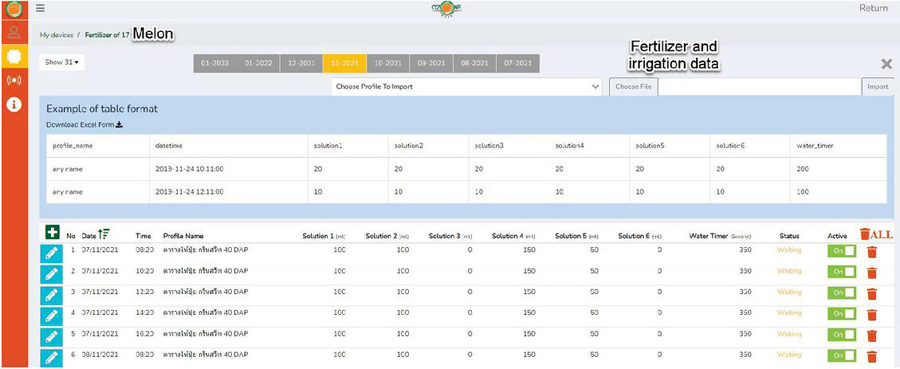Click Download Excel Form link
Viewport: 900px width, 369px height.
click(85, 125)
